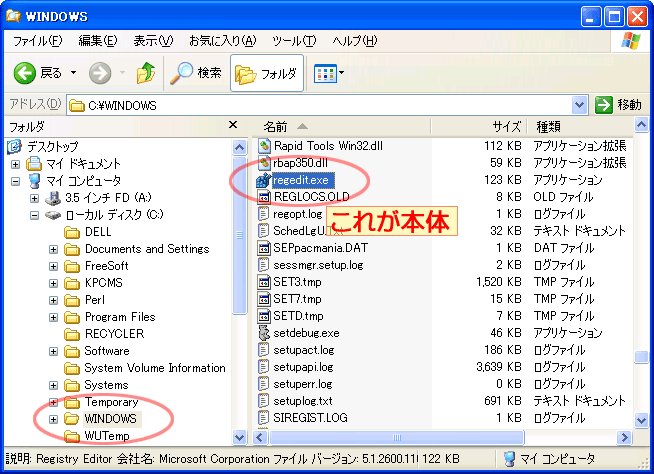Click the ローカル ディスク (C:) drive icon

tap(53, 215)
